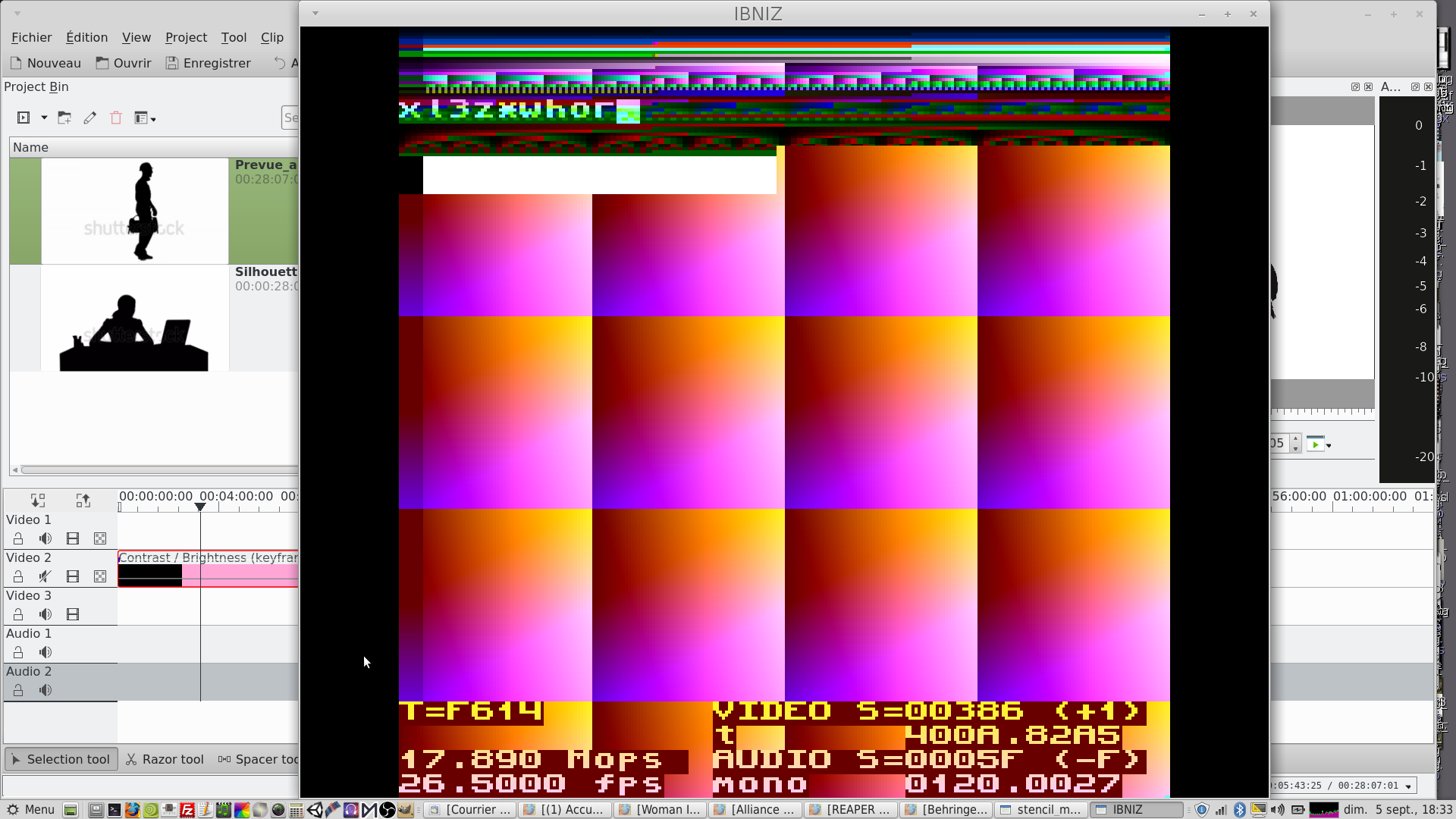Click the pencil edit clip icon
This screenshot has height=819, width=1456.
point(90,118)
